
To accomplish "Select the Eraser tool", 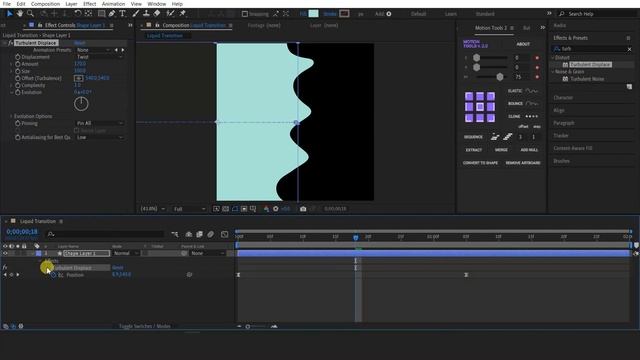I will (157, 13).
